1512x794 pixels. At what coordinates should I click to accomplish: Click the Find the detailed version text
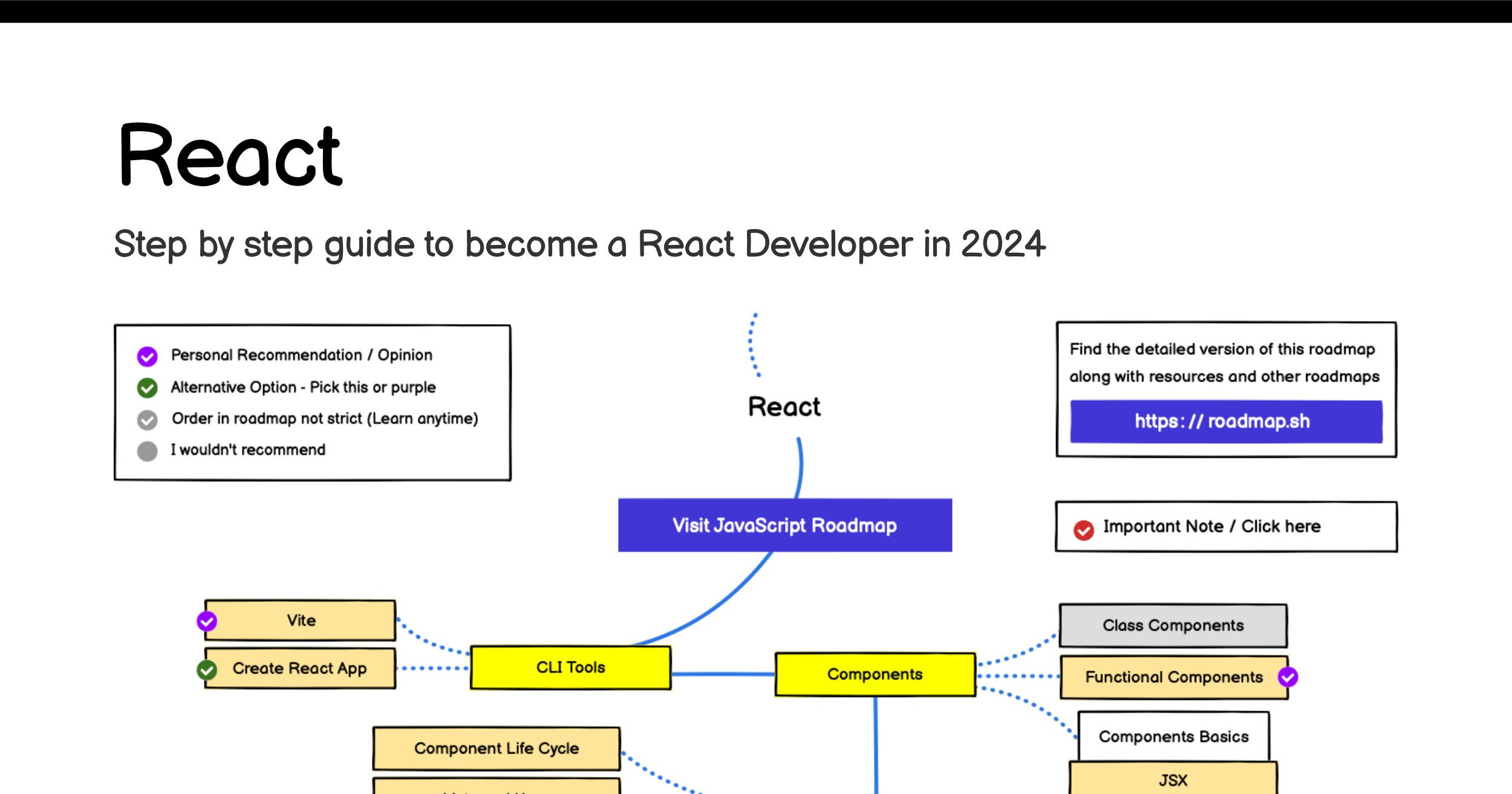1225,363
